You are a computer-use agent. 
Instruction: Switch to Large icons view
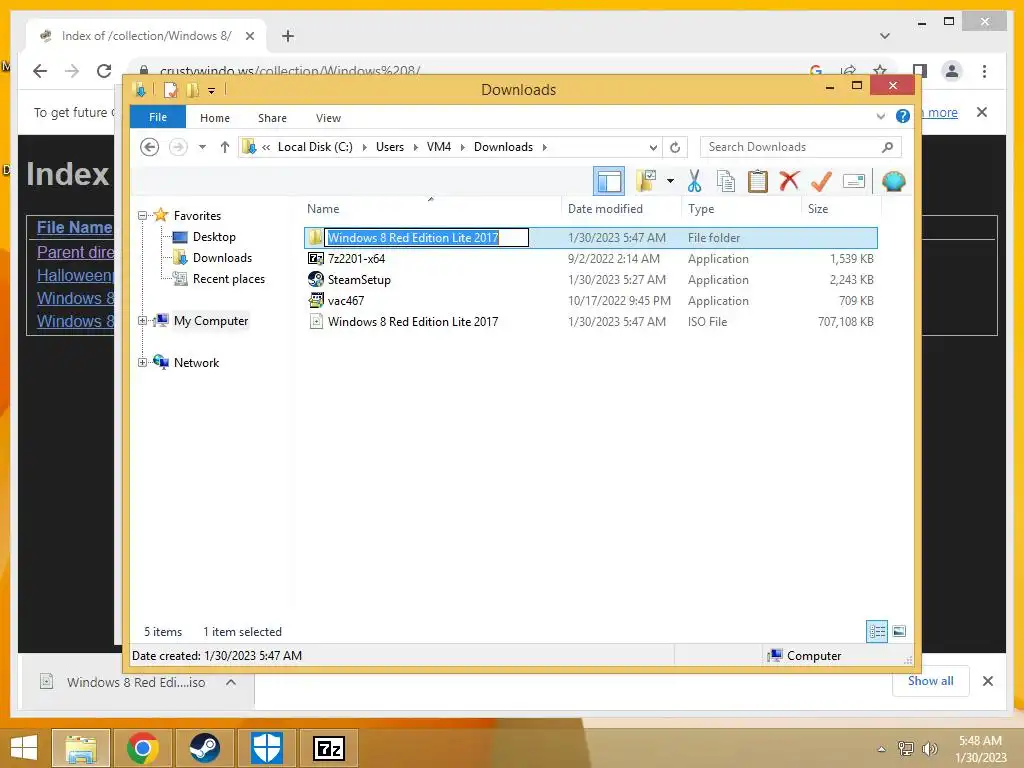click(x=899, y=632)
